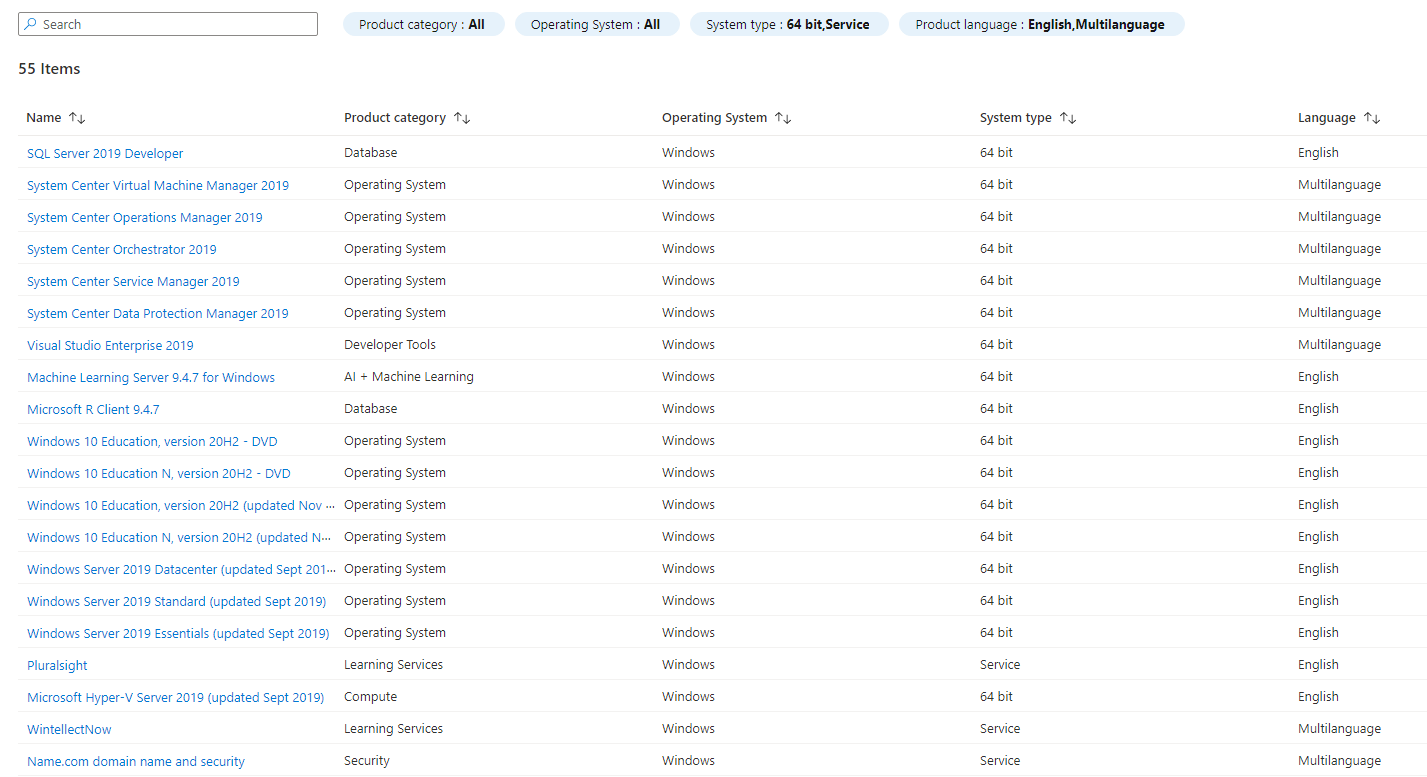Image resolution: width=1427 pixels, height=777 pixels.
Task: Click Multilanguage in Name.com row
Action: 1339,761
